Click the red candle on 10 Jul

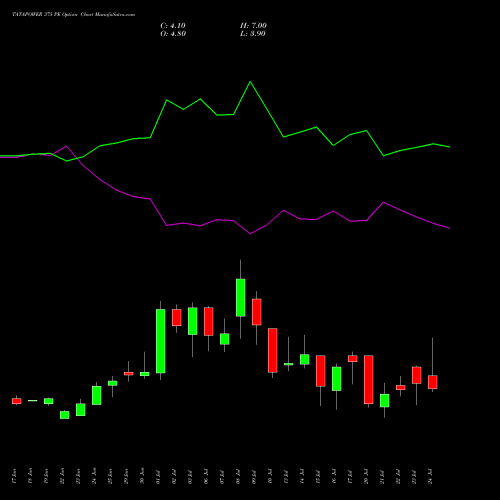point(273,350)
